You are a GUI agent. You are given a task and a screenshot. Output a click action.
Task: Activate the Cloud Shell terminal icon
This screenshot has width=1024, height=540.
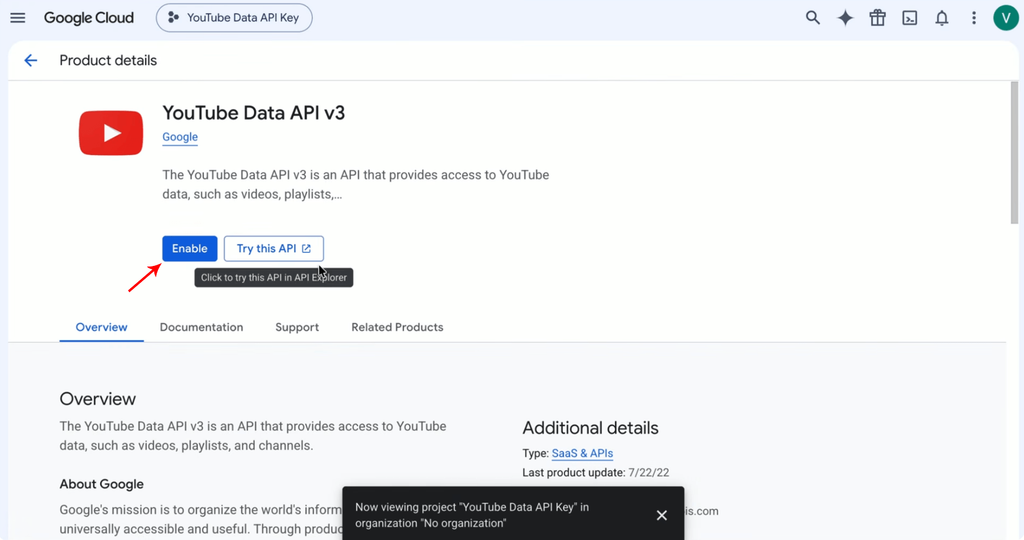pyautogui.click(x=910, y=18)
